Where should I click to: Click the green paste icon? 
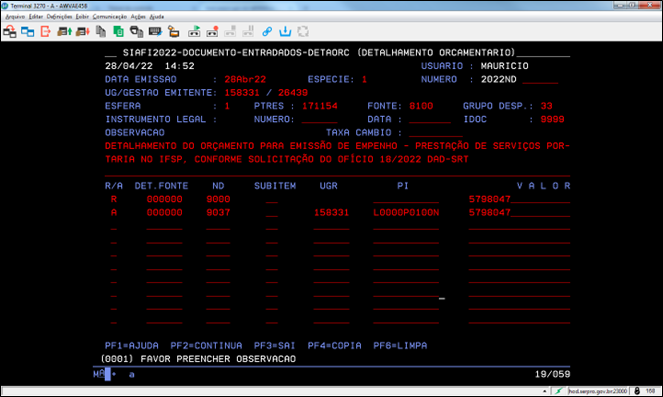pyautogui.click(x=118, y=31)
